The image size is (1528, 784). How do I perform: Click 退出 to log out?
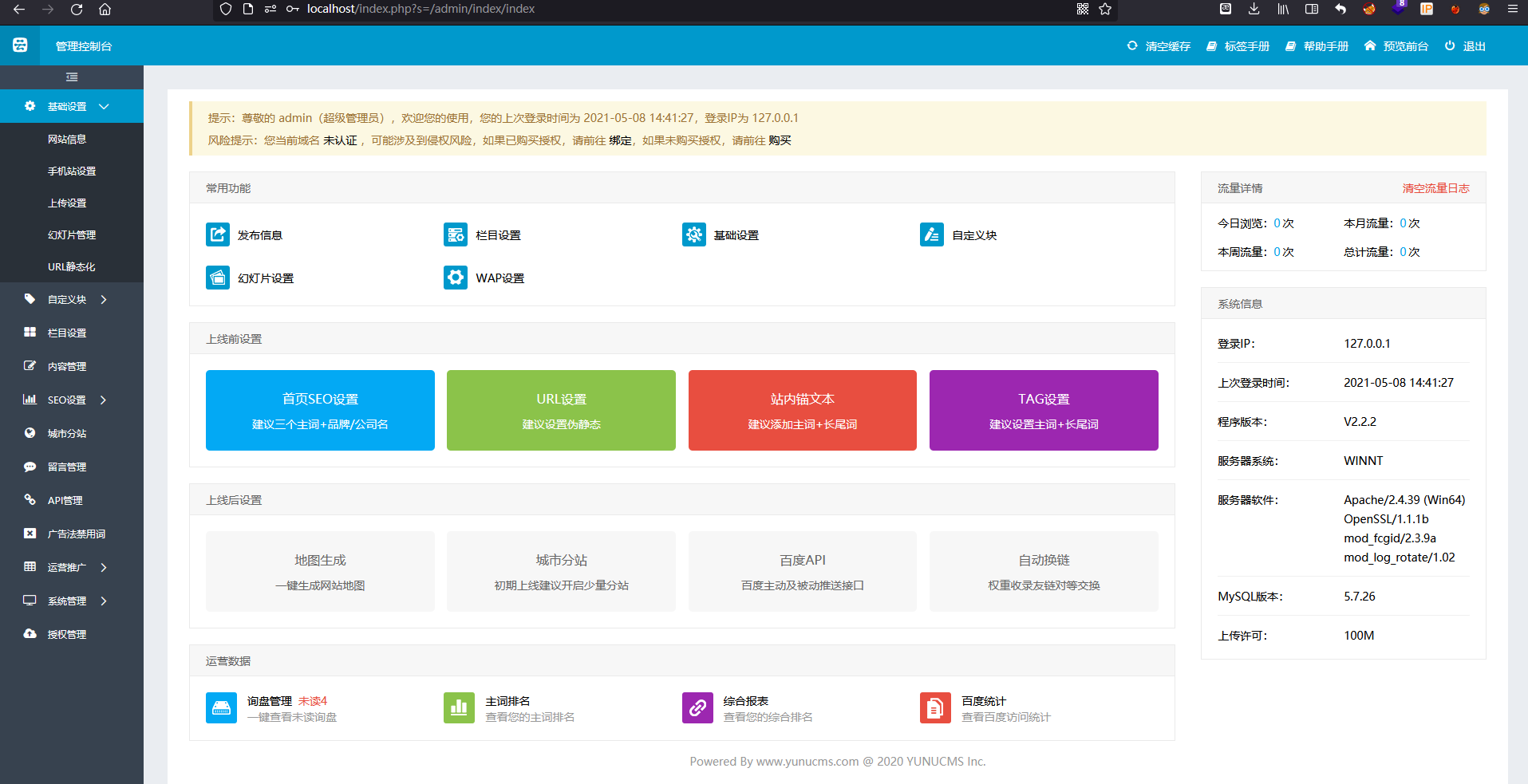click(x=1465, y=46)
